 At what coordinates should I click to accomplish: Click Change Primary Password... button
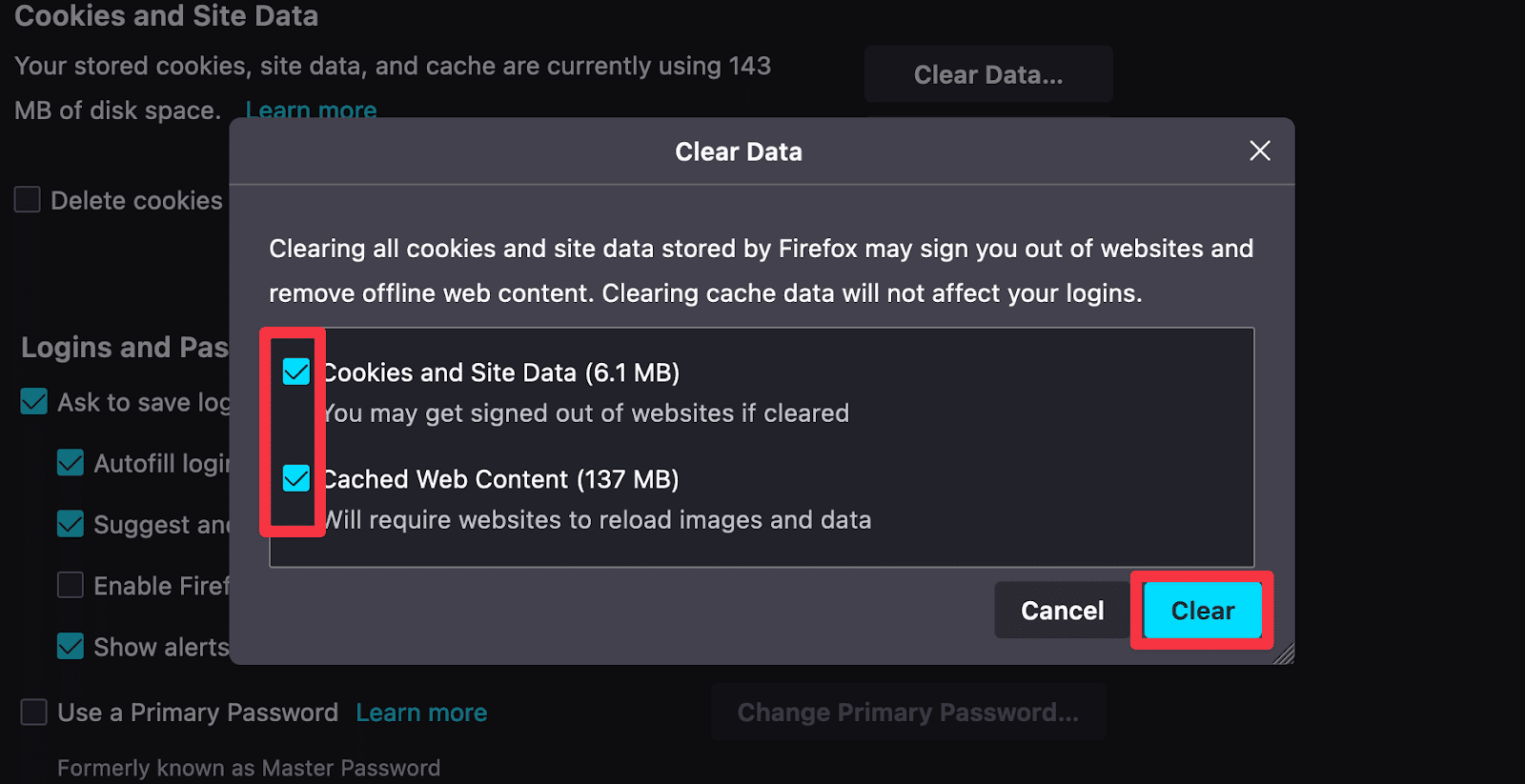click(908, 712)
